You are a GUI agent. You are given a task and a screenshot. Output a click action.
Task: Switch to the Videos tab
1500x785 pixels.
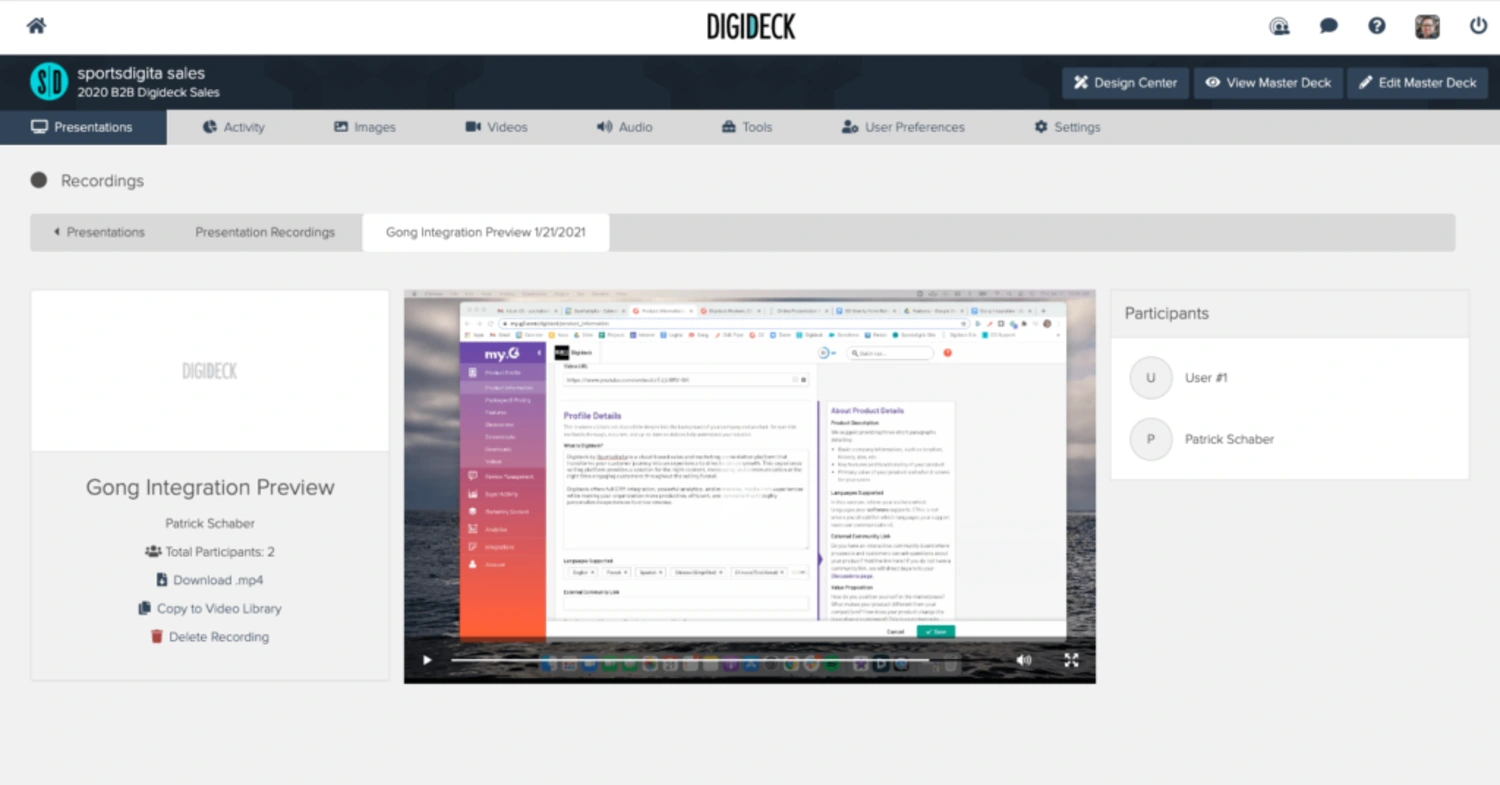[496, 127]
